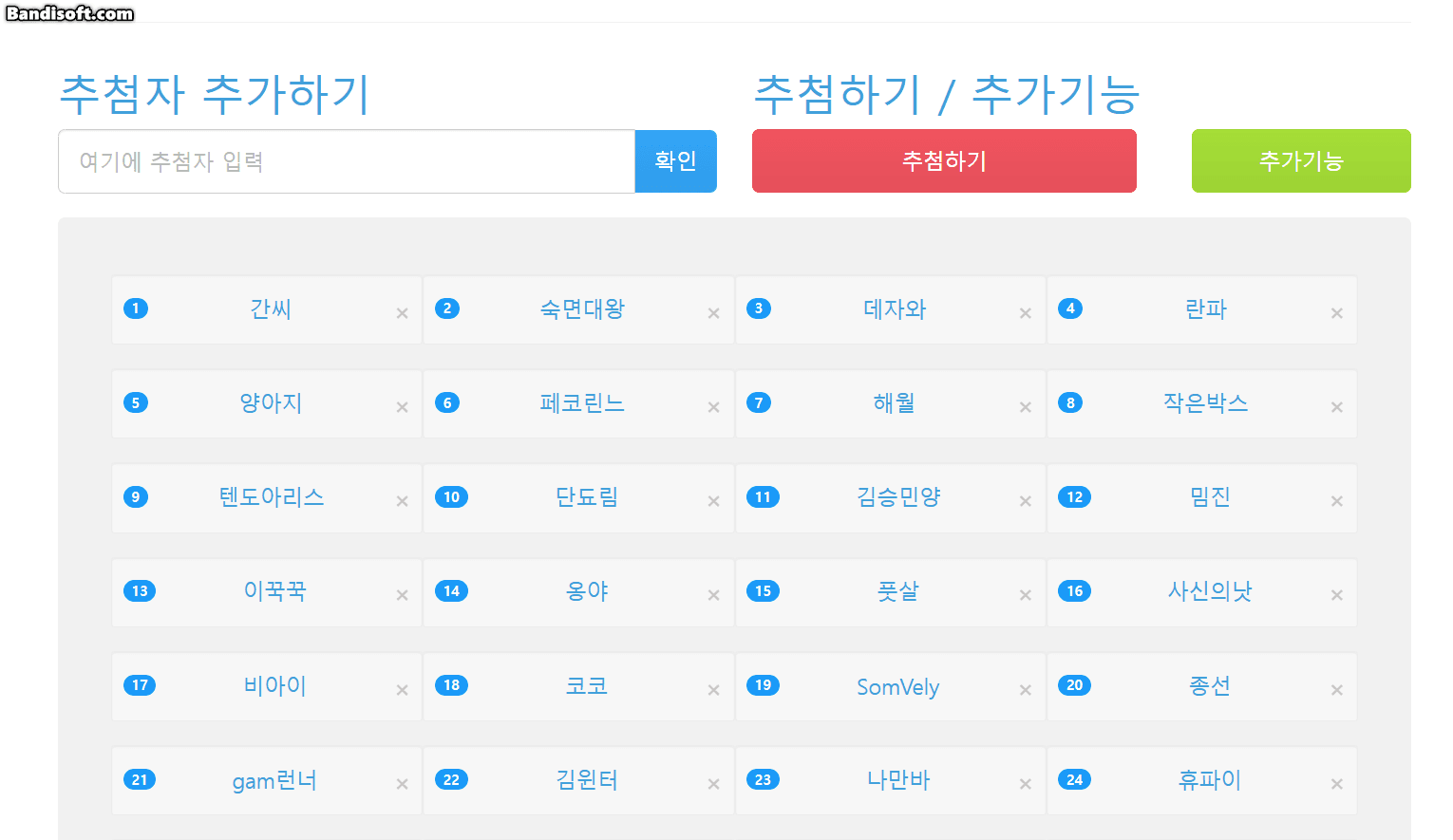The height and width of the screenshot is (840, 1453).
Task: Select the name 페코린느
Action: tap(582, 402)
